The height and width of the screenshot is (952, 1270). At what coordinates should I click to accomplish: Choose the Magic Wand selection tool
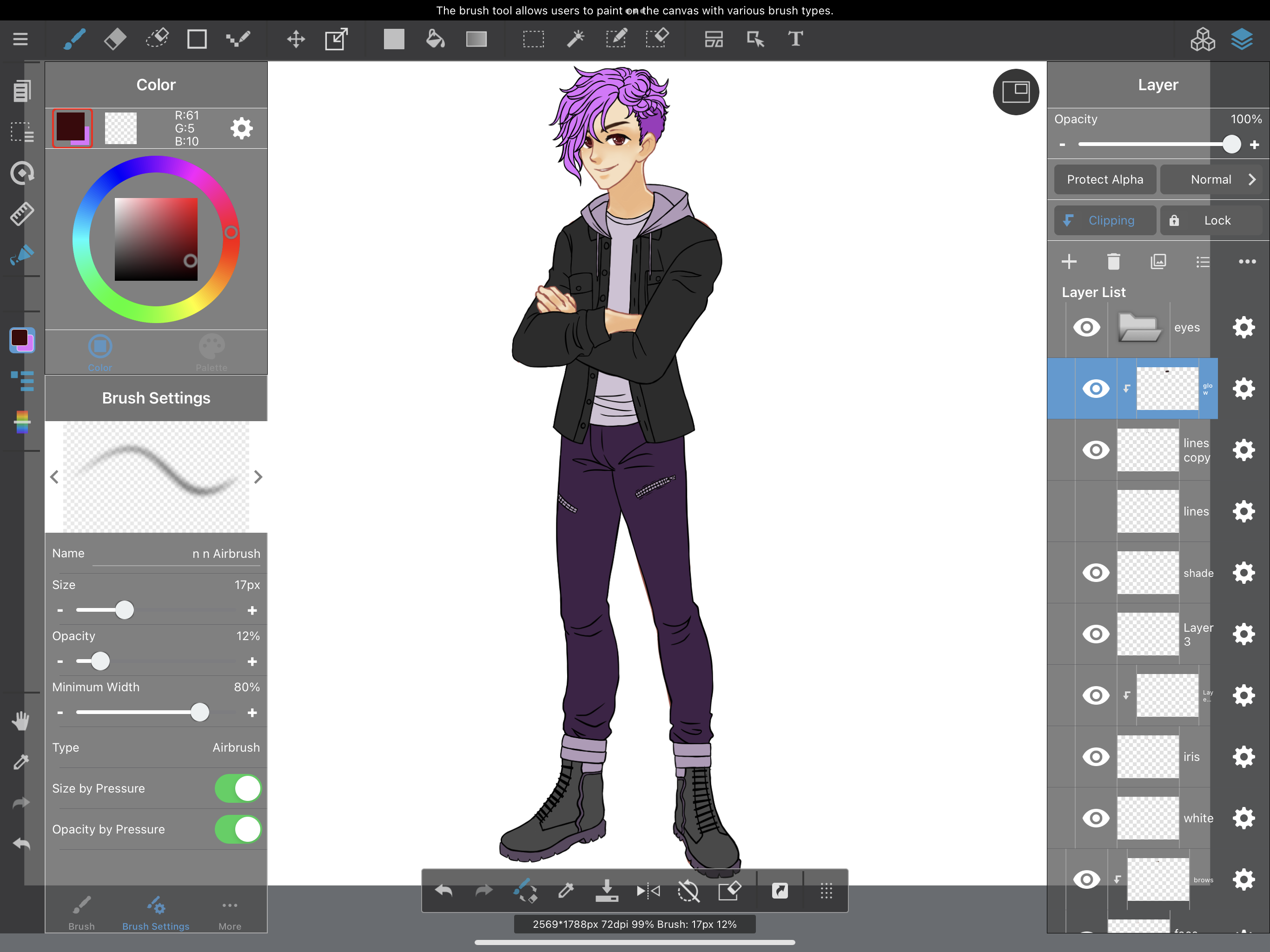point(575,39)
